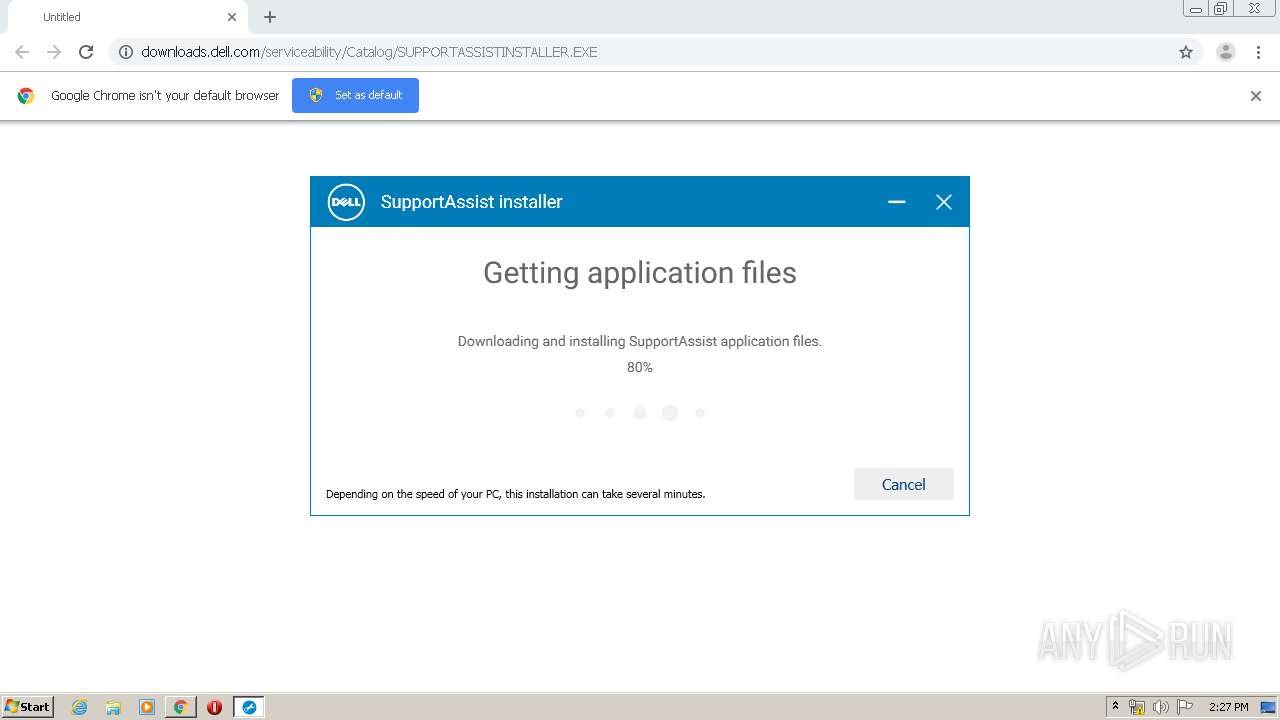1280x720 pixels.
Task: Open Action Center flag icon
Action: tap(1185, 707)
